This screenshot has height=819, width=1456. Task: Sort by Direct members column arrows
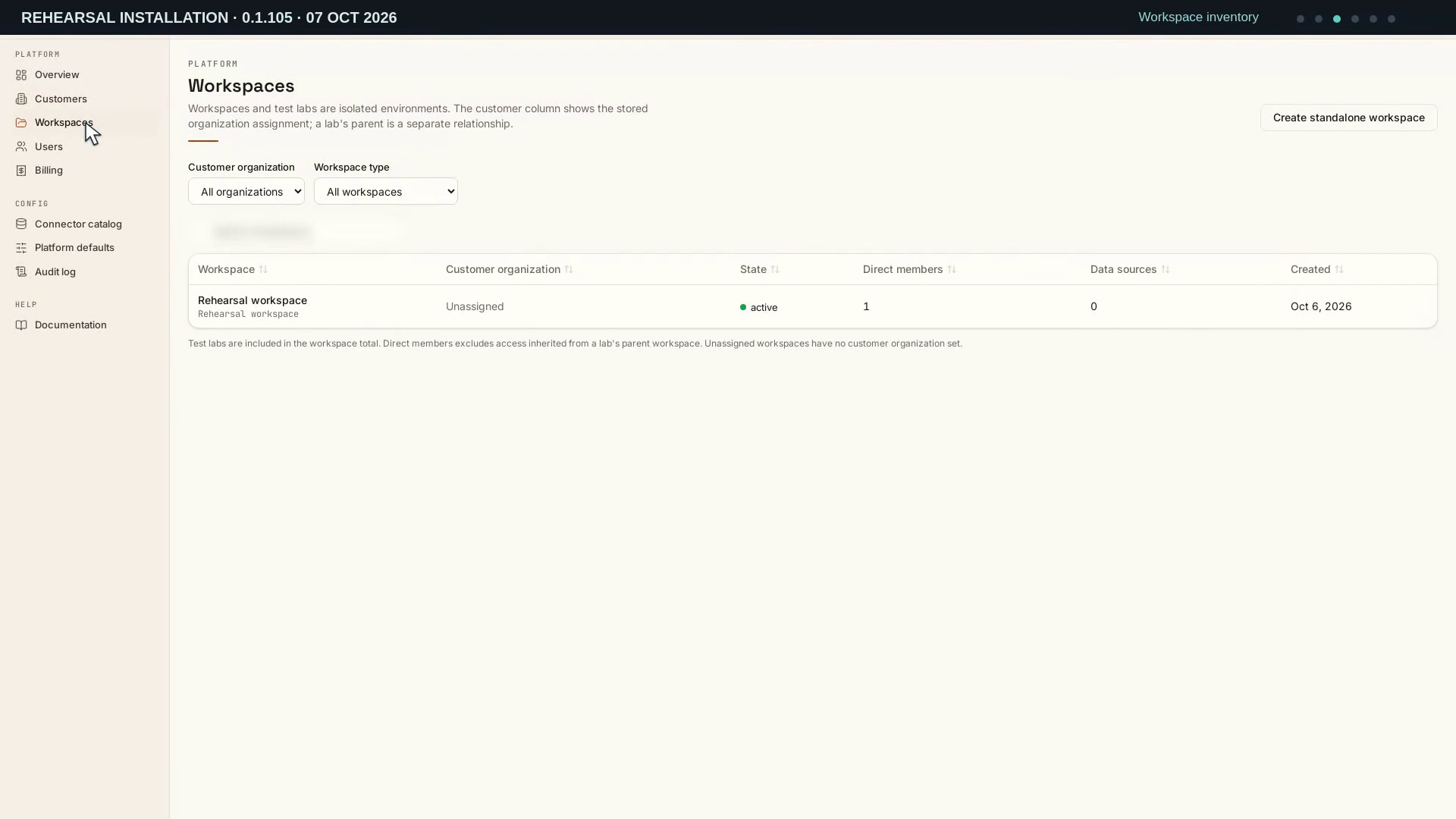[x=952, y=270]
